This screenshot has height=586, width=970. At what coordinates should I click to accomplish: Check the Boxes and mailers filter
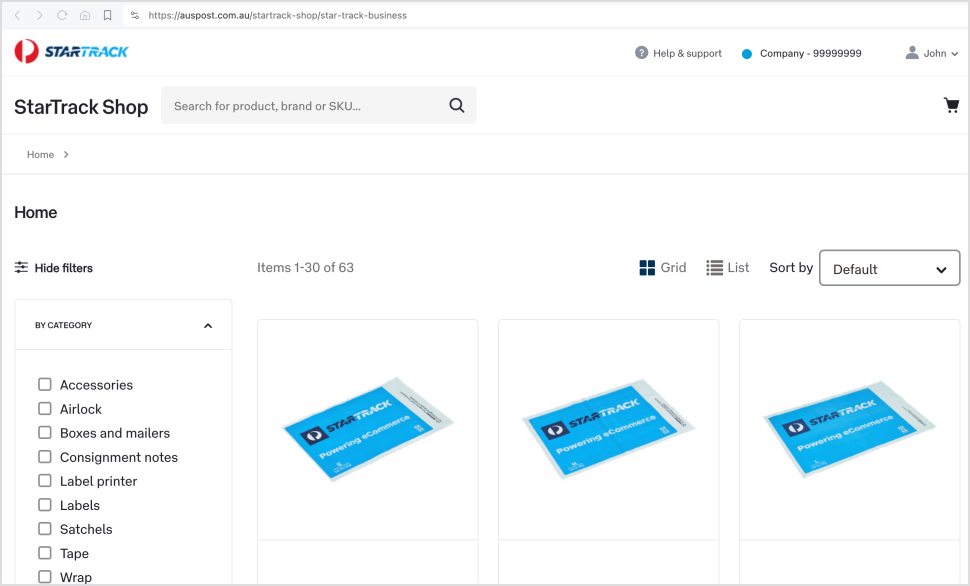[45, 433]
